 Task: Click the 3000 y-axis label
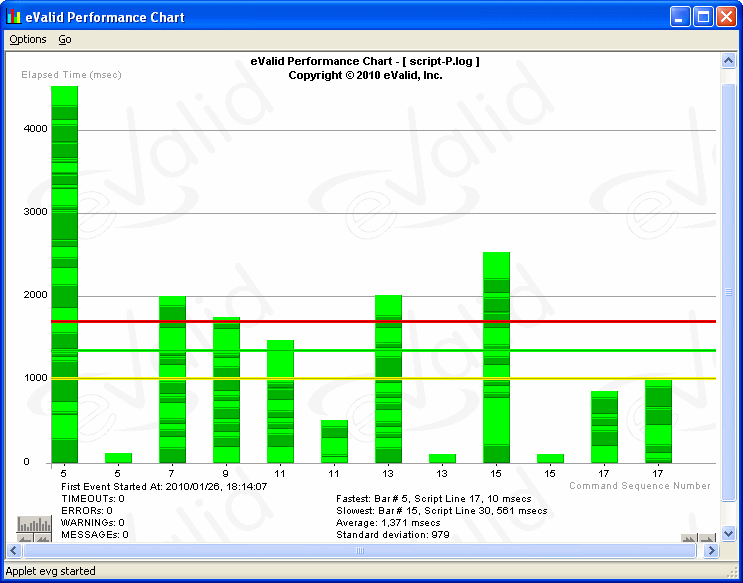tap(36, 211)
